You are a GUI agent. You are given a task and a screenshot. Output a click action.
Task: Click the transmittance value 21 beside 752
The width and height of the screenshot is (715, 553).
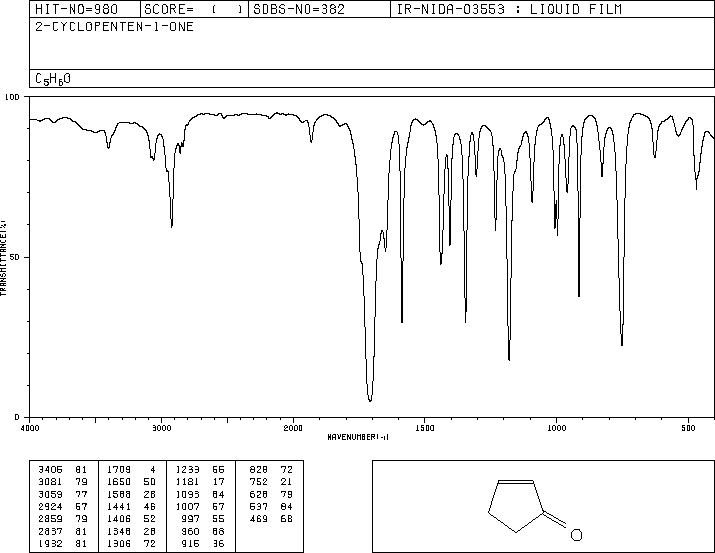click(286, 482)
